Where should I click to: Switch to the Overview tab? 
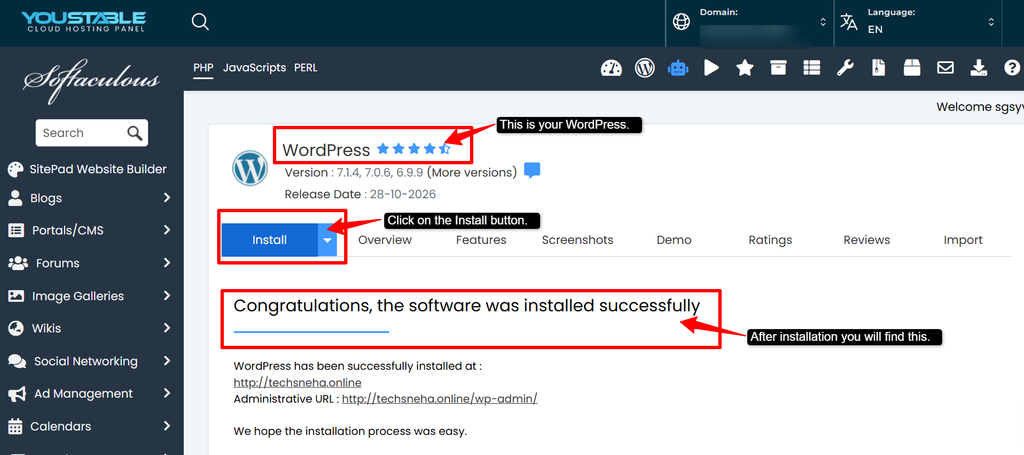coord(385,240)
